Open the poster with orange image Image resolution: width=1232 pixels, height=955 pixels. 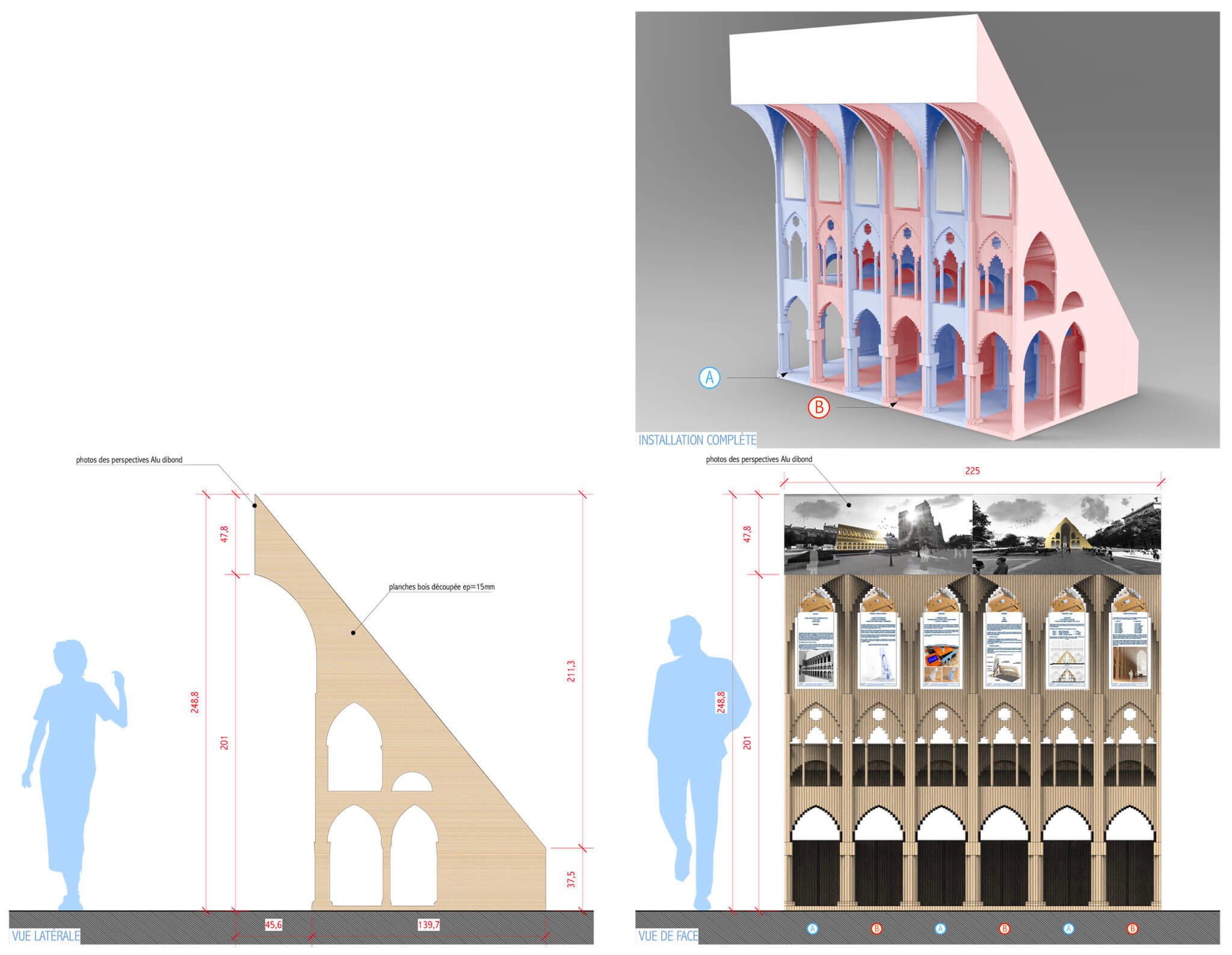[x=941, y=651]
